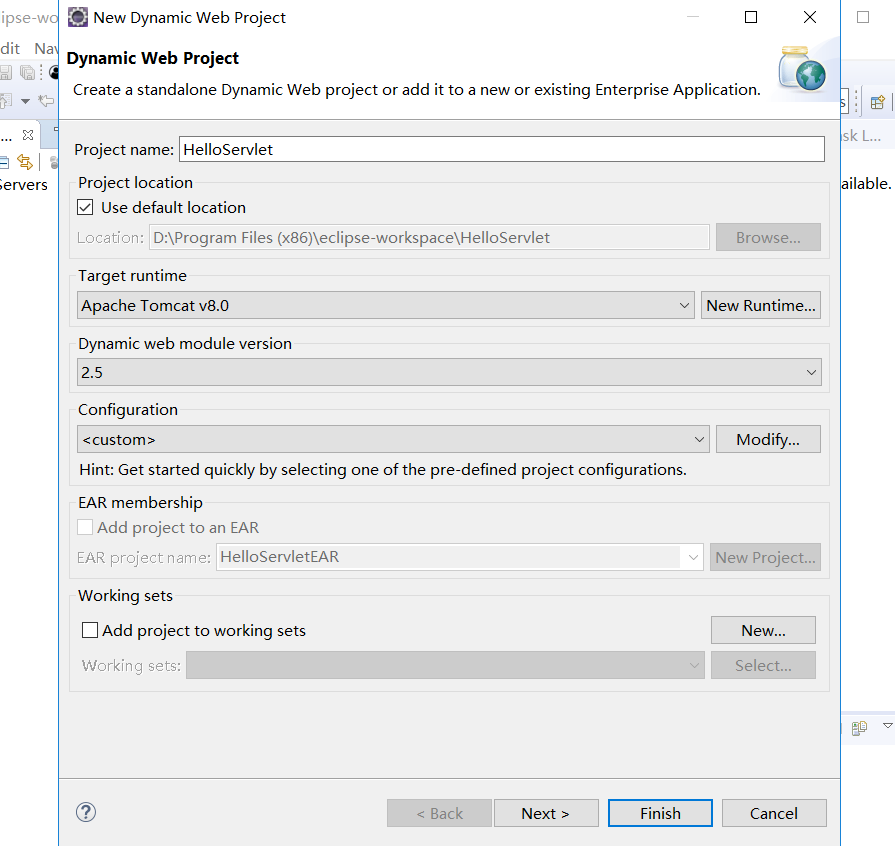Click the Hint text under Configuration

pyautogui.click(x=383, y=470)
